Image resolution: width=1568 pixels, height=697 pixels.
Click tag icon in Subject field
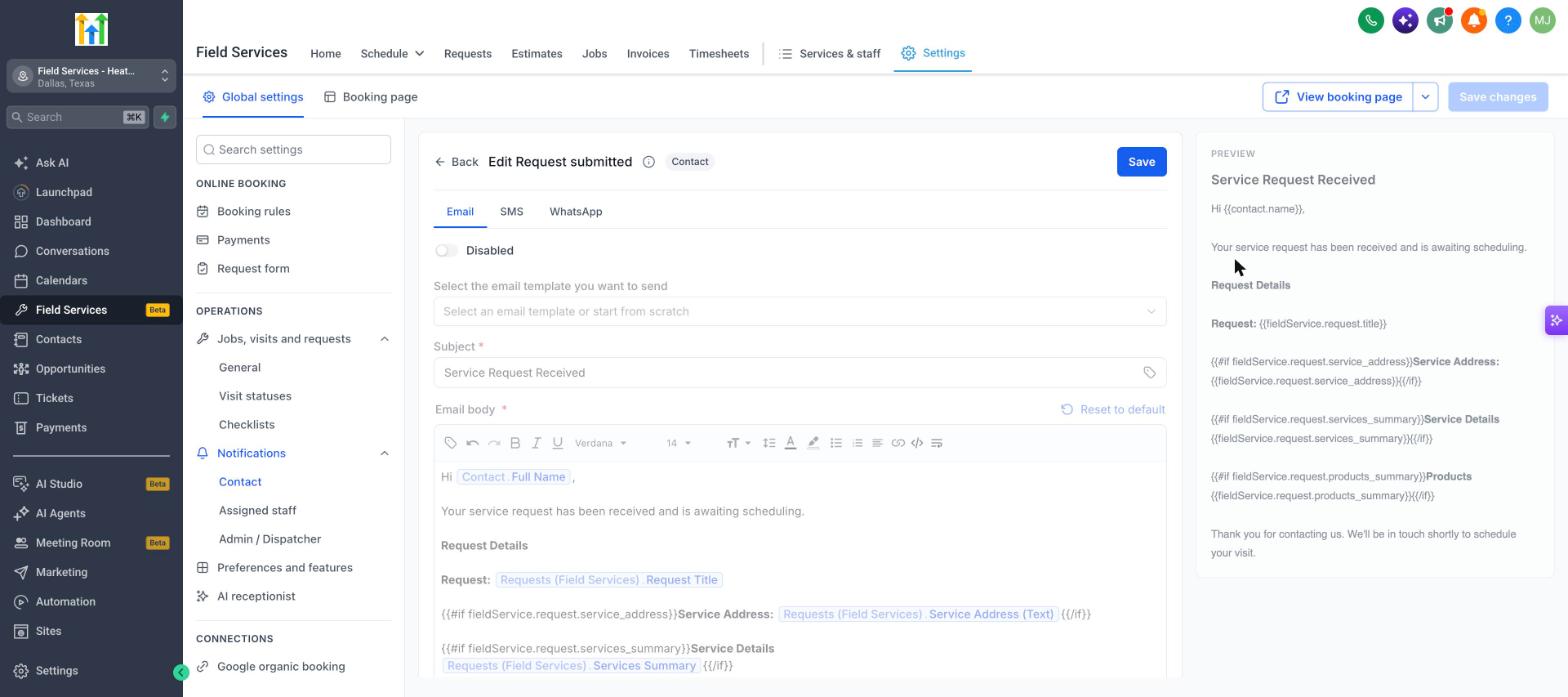[1149, 373]
